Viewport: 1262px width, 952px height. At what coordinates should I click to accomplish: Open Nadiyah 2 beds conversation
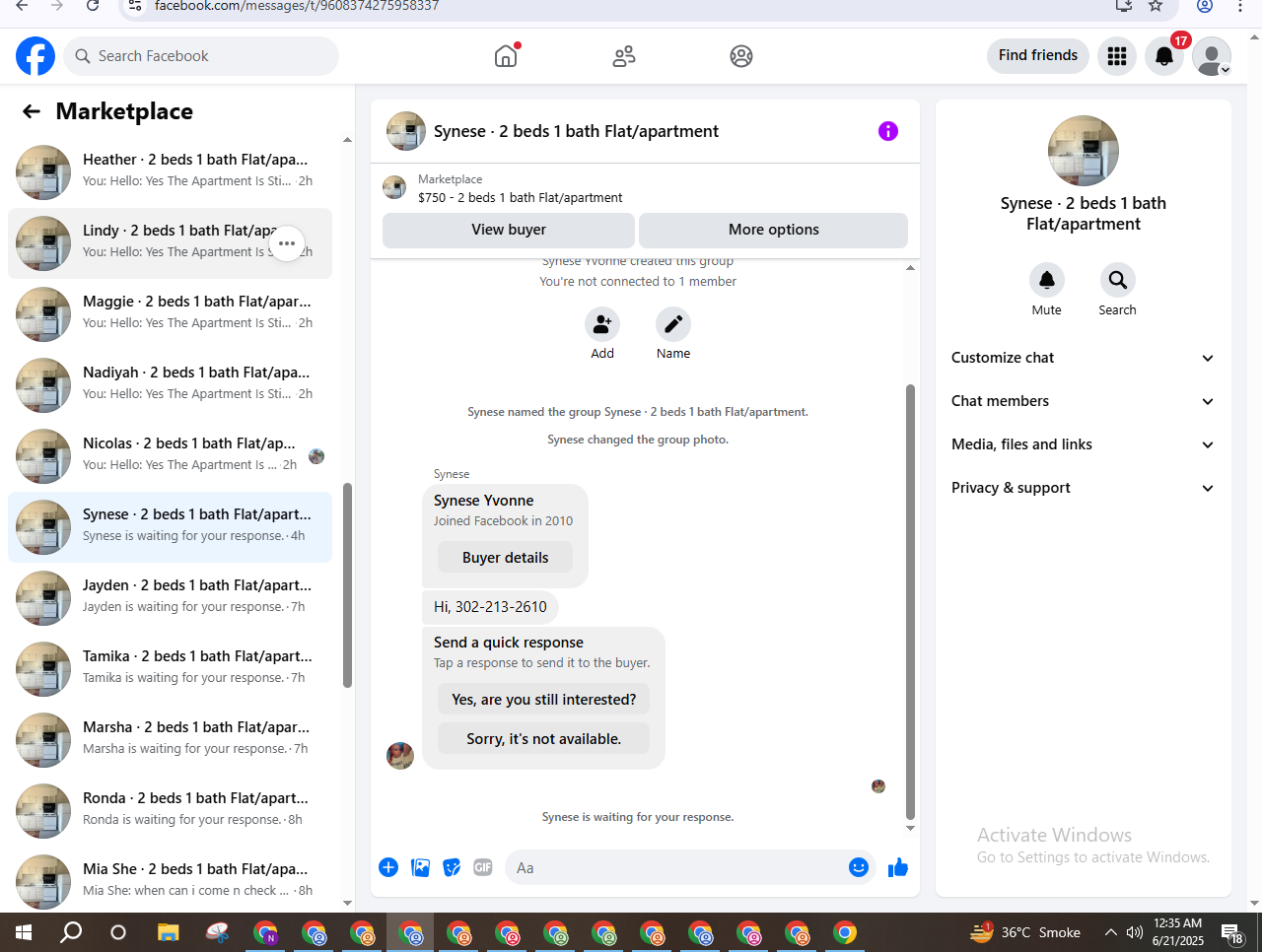click(170, 385)
